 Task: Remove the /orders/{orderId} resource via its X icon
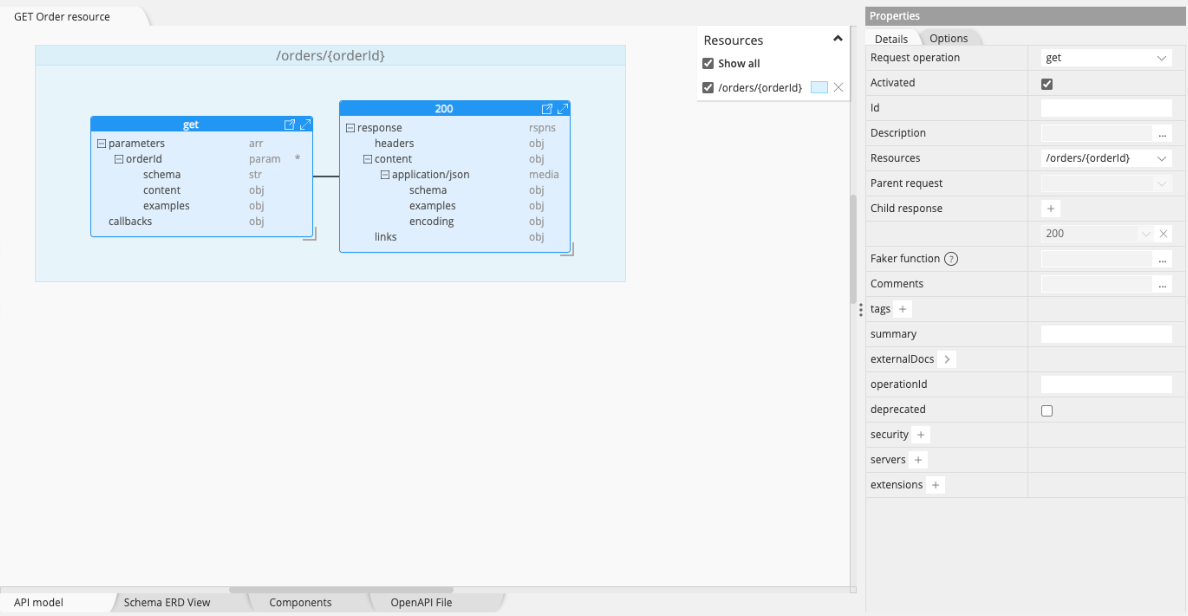[838, 88]
